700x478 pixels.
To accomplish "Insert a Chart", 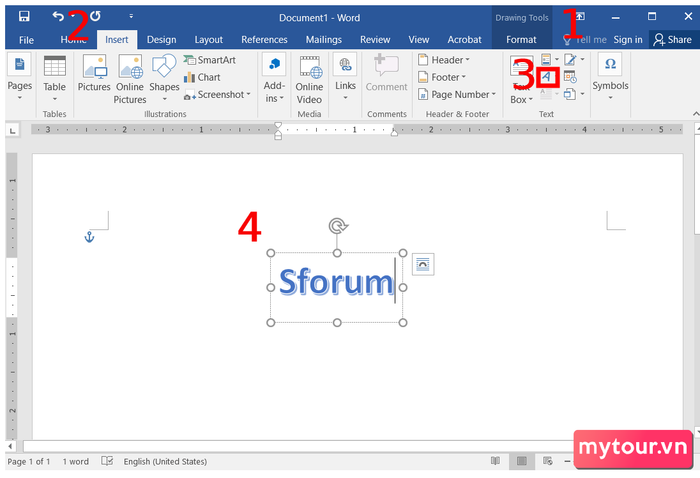I will [202, 77].
